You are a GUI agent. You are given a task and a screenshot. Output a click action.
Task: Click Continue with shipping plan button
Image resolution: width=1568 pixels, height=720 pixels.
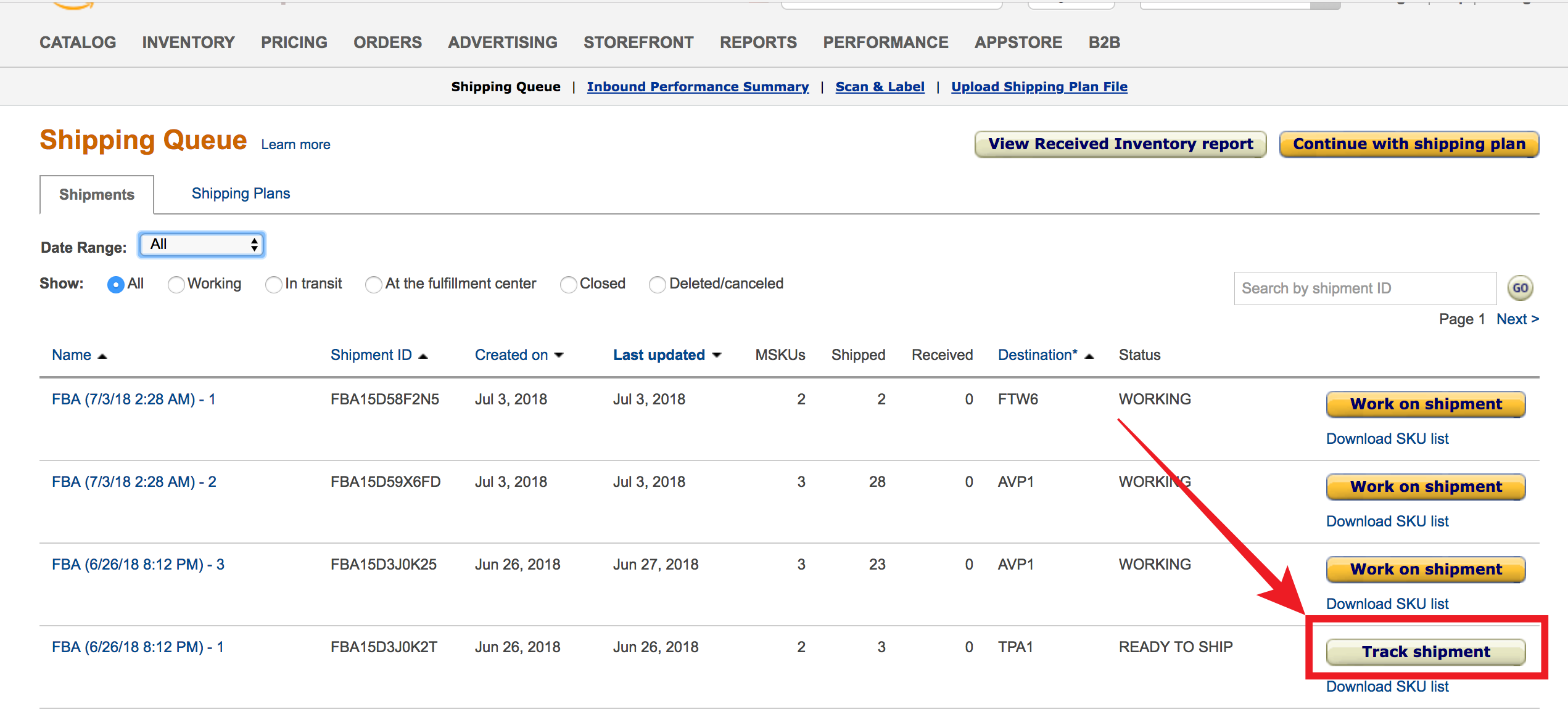pyautogui.click(x=1409, y=144)
